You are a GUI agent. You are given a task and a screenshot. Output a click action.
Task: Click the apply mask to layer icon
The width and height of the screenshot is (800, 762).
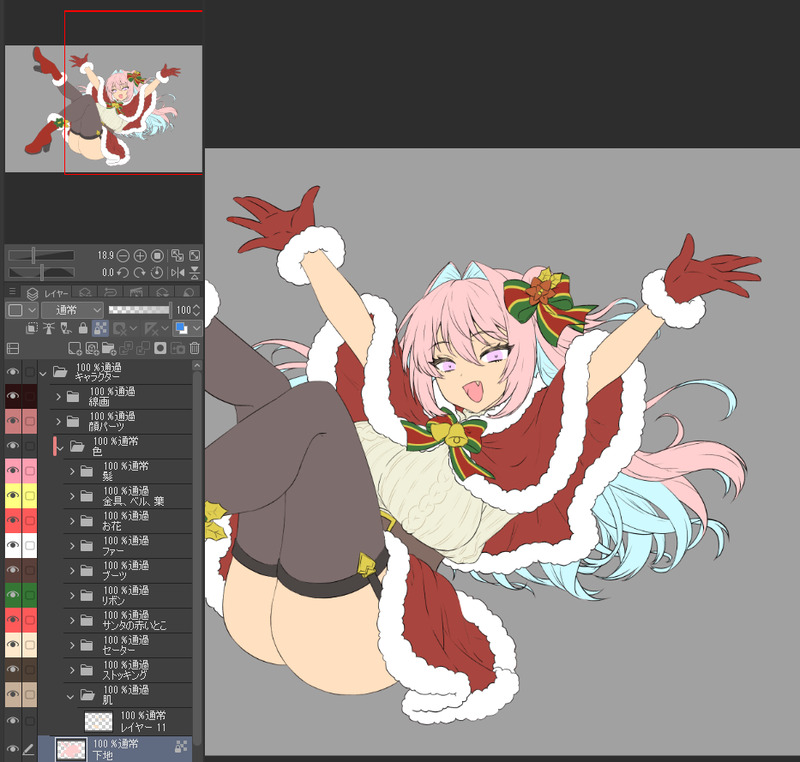[178, 348]
